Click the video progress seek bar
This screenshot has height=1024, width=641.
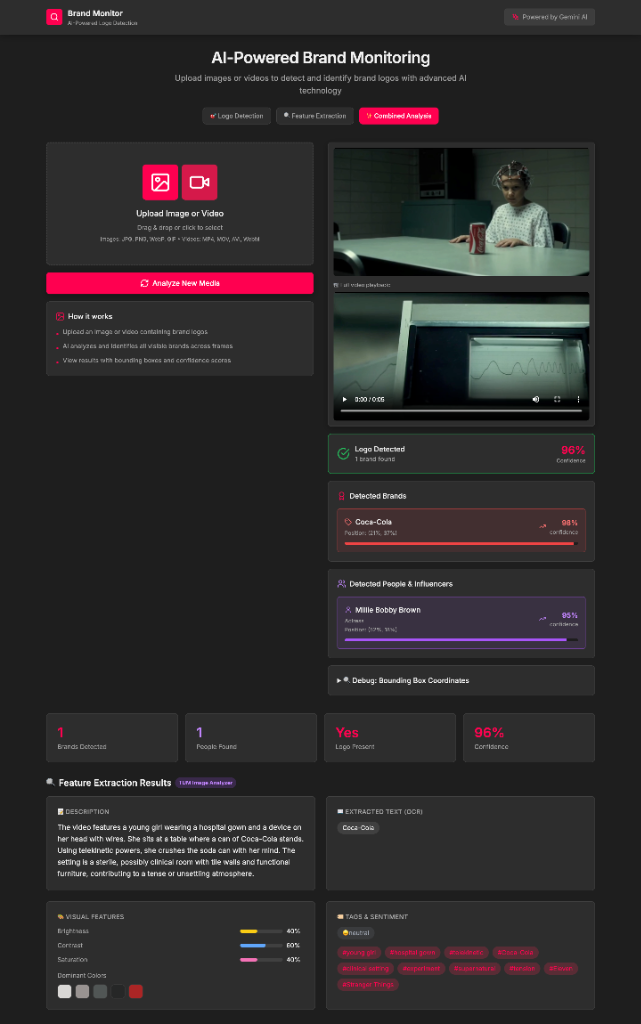(461, 411)
